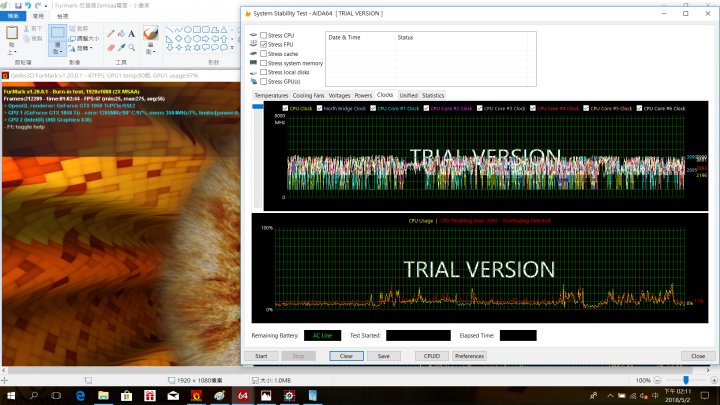The height and width of the screenshot is (405, 720).
Task: Click the Crop icon in Paint
Action: [x=72, y=28]
